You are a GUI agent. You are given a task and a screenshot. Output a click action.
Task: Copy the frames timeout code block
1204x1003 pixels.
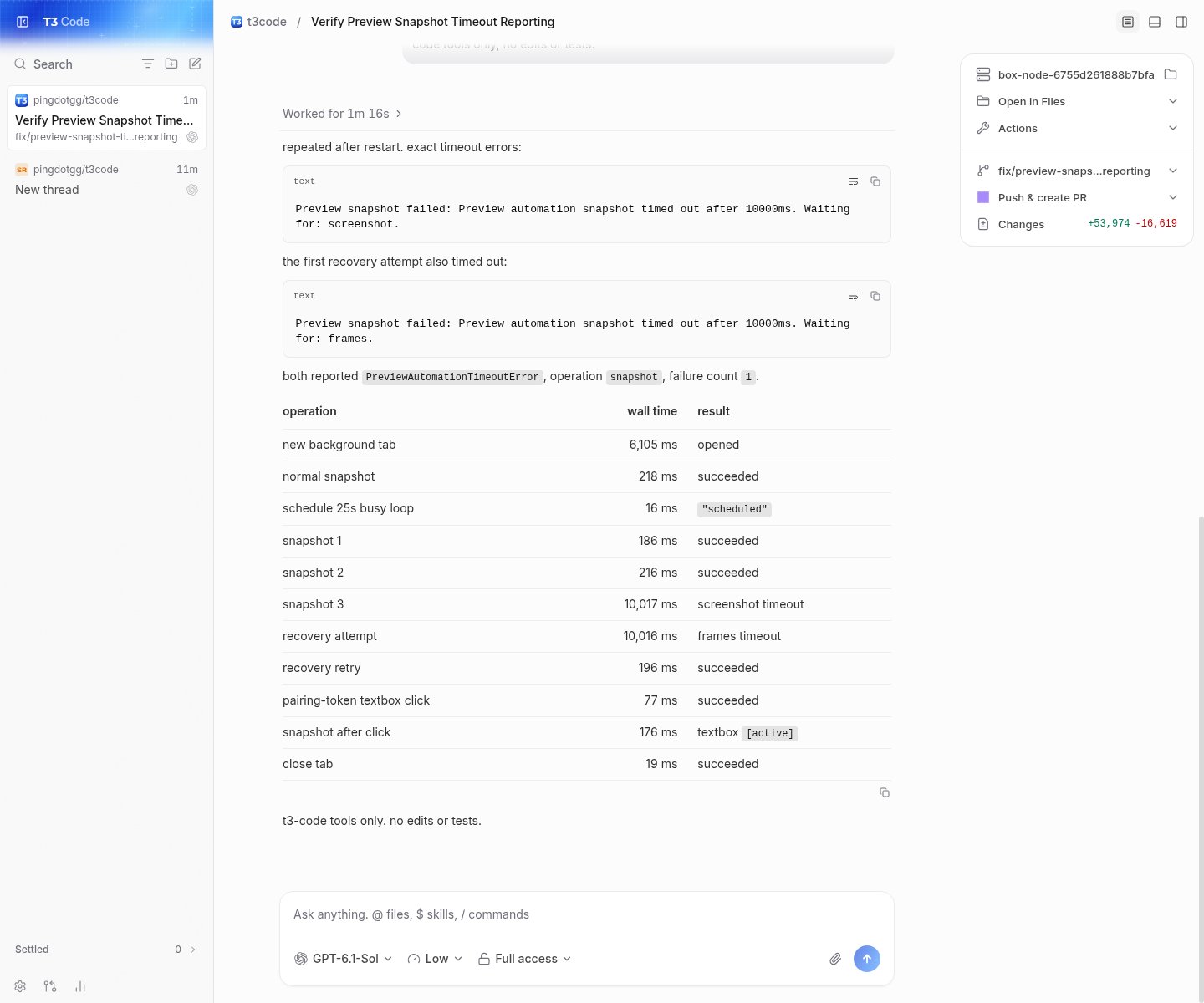pyautogui.click(x=875, y=296)
